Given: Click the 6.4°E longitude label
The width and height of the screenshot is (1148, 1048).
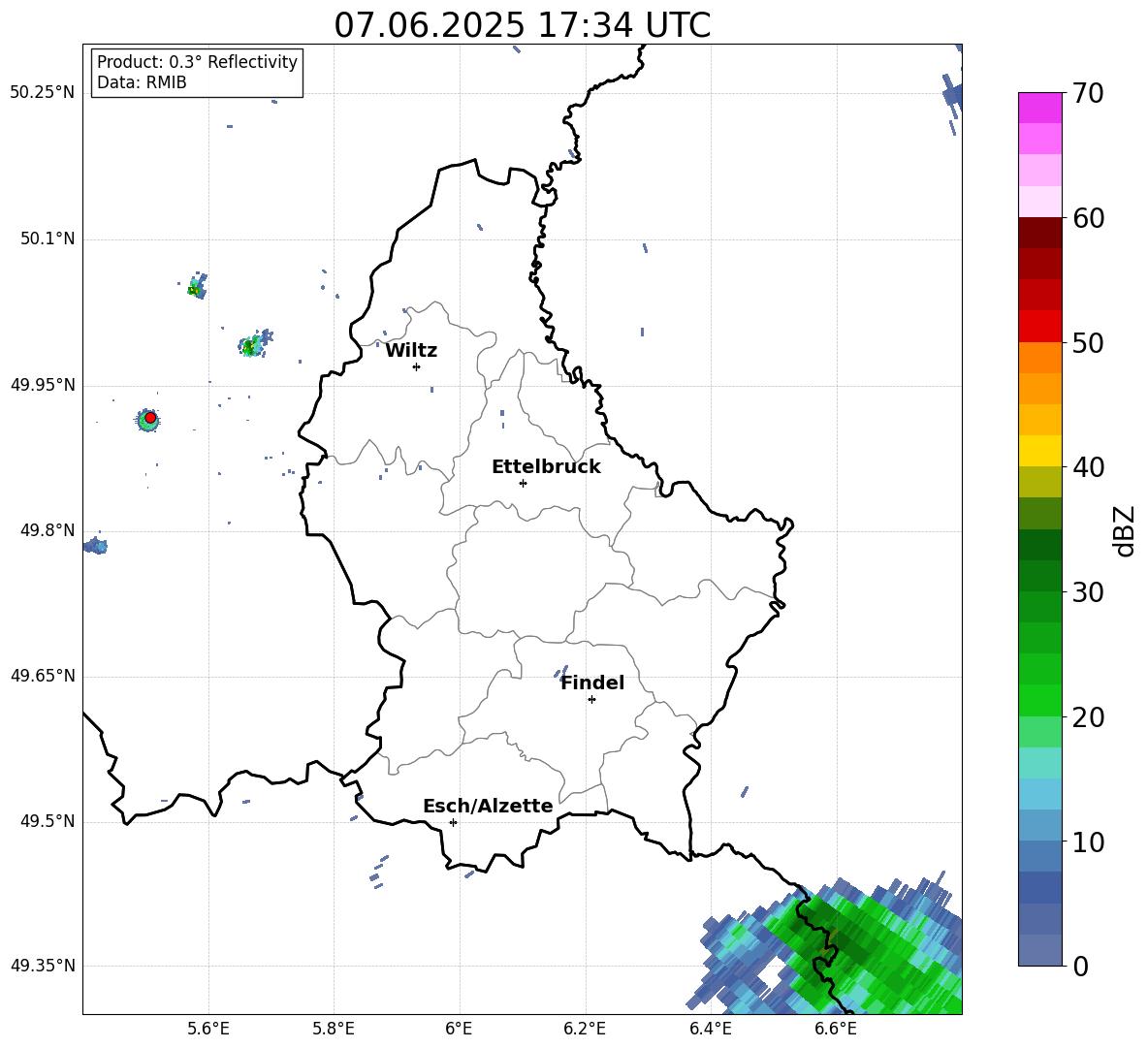Looking at the screenshot, I should [x=710, y=1029].
